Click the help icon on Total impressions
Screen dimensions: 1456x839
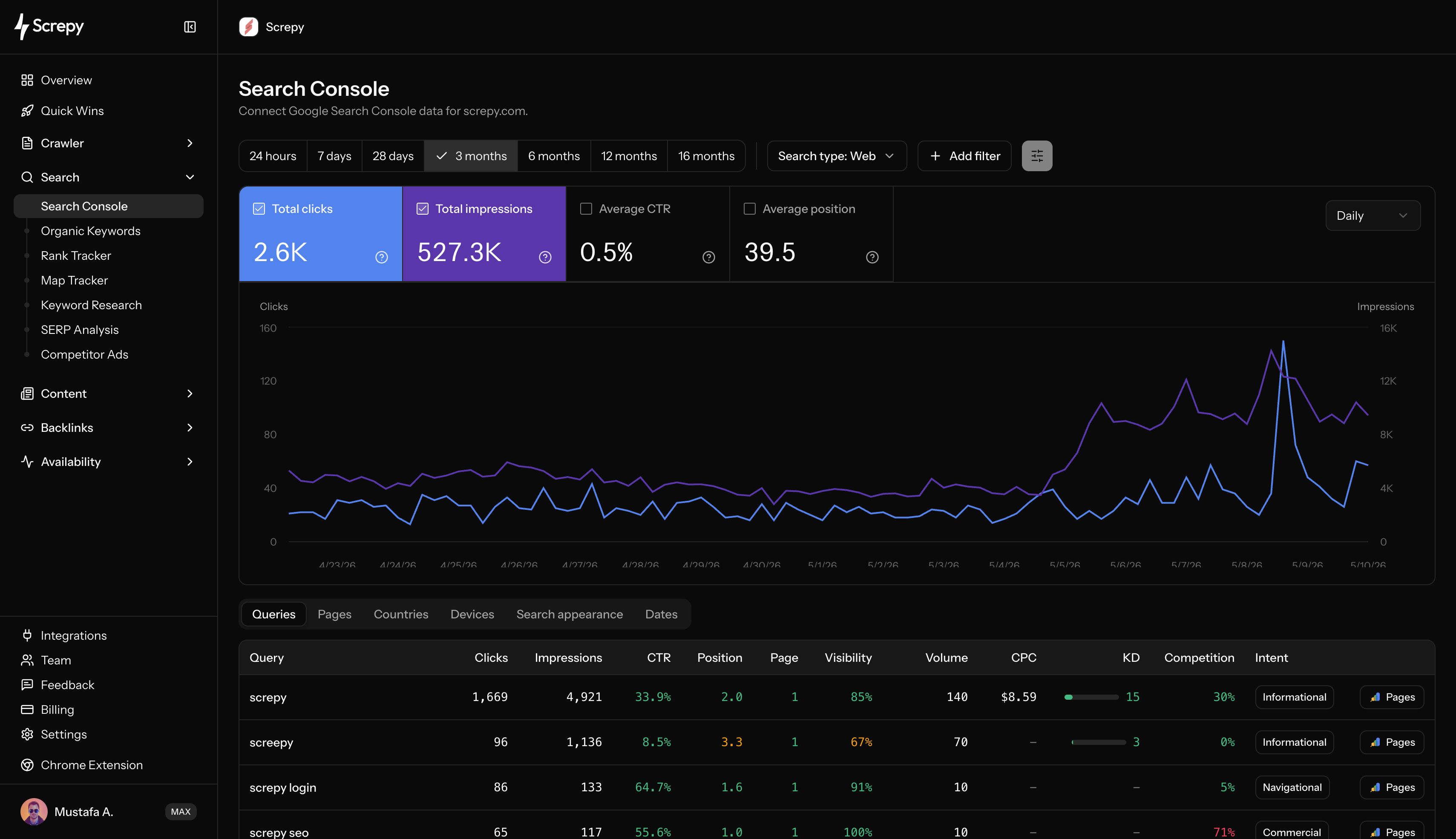point(545,257)
